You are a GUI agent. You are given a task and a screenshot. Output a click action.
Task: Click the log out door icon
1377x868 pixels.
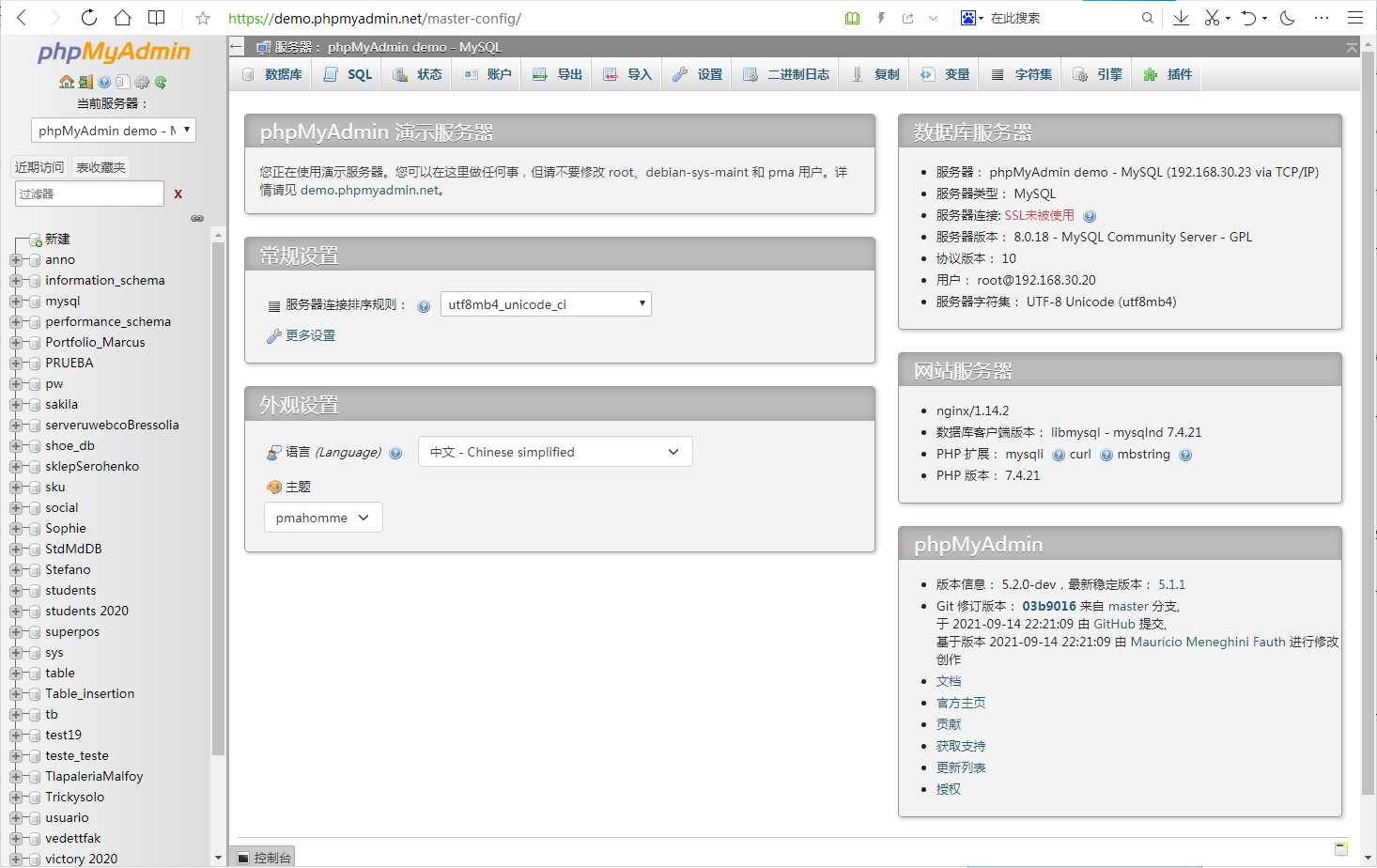click(85, 82)
